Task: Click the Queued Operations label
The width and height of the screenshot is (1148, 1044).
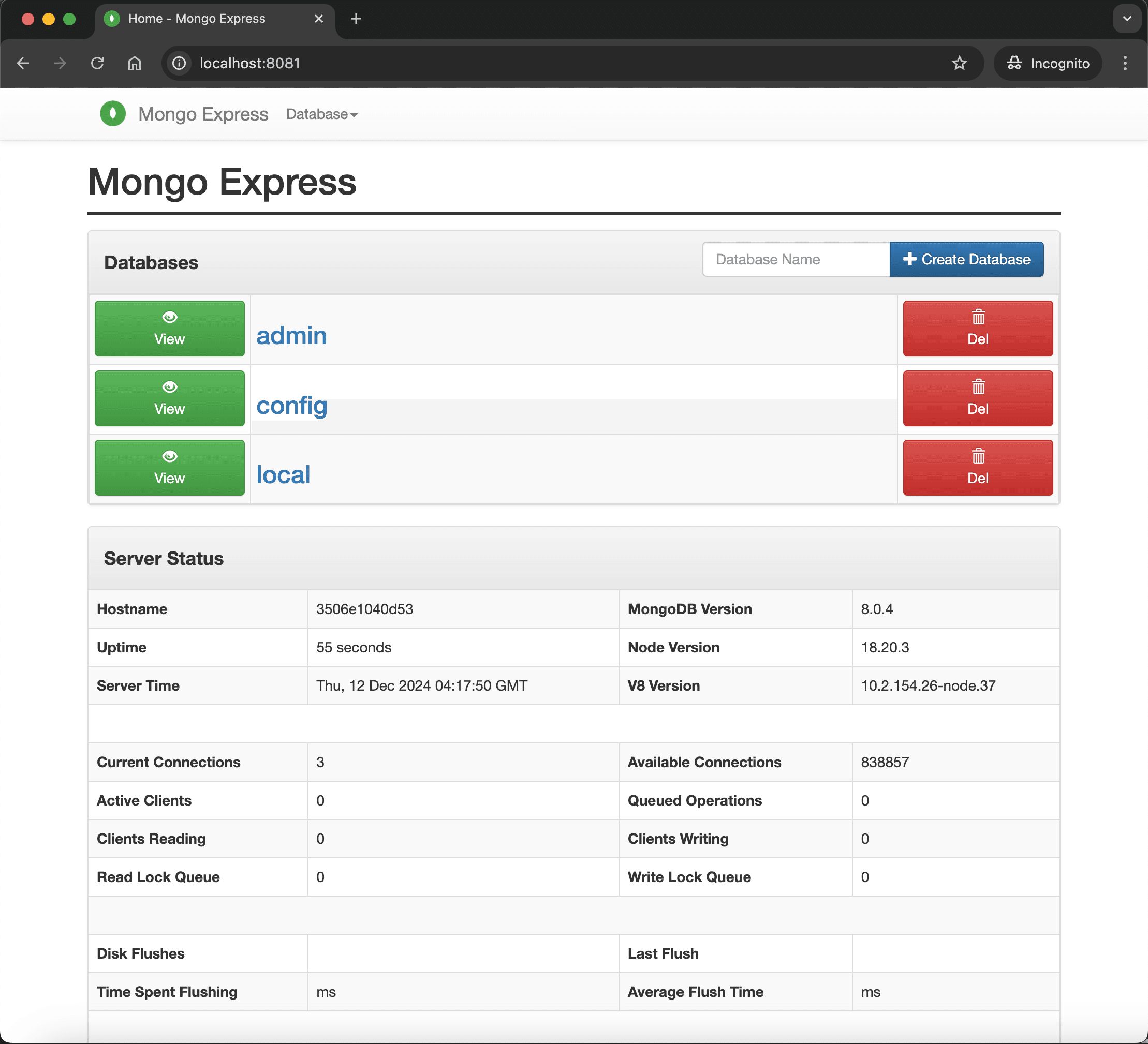Action: coord(695,800)
